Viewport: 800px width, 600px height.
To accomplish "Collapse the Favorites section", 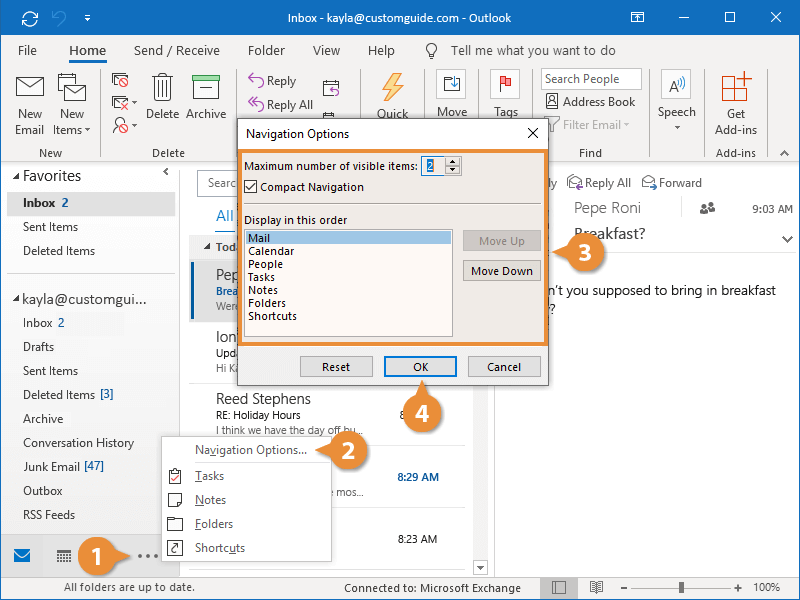I will pos(16,176).
